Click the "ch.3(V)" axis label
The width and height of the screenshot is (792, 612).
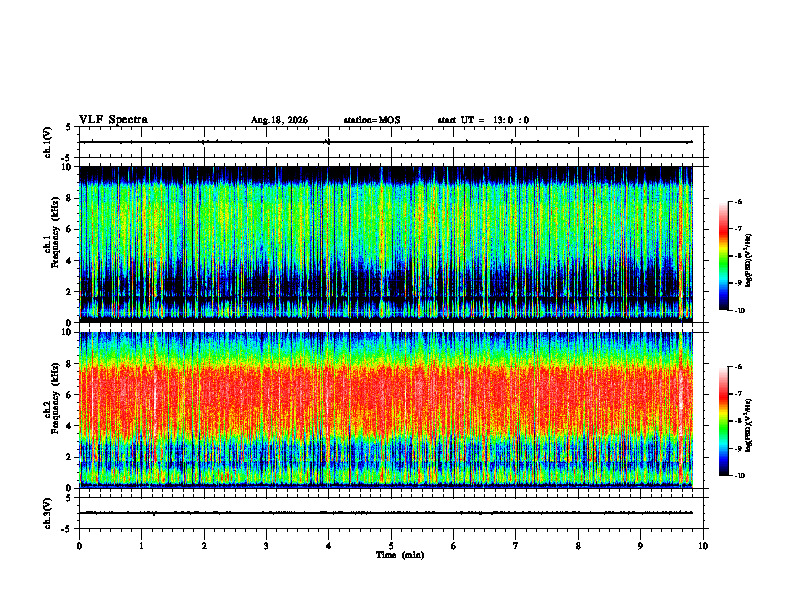click(48, 514)
